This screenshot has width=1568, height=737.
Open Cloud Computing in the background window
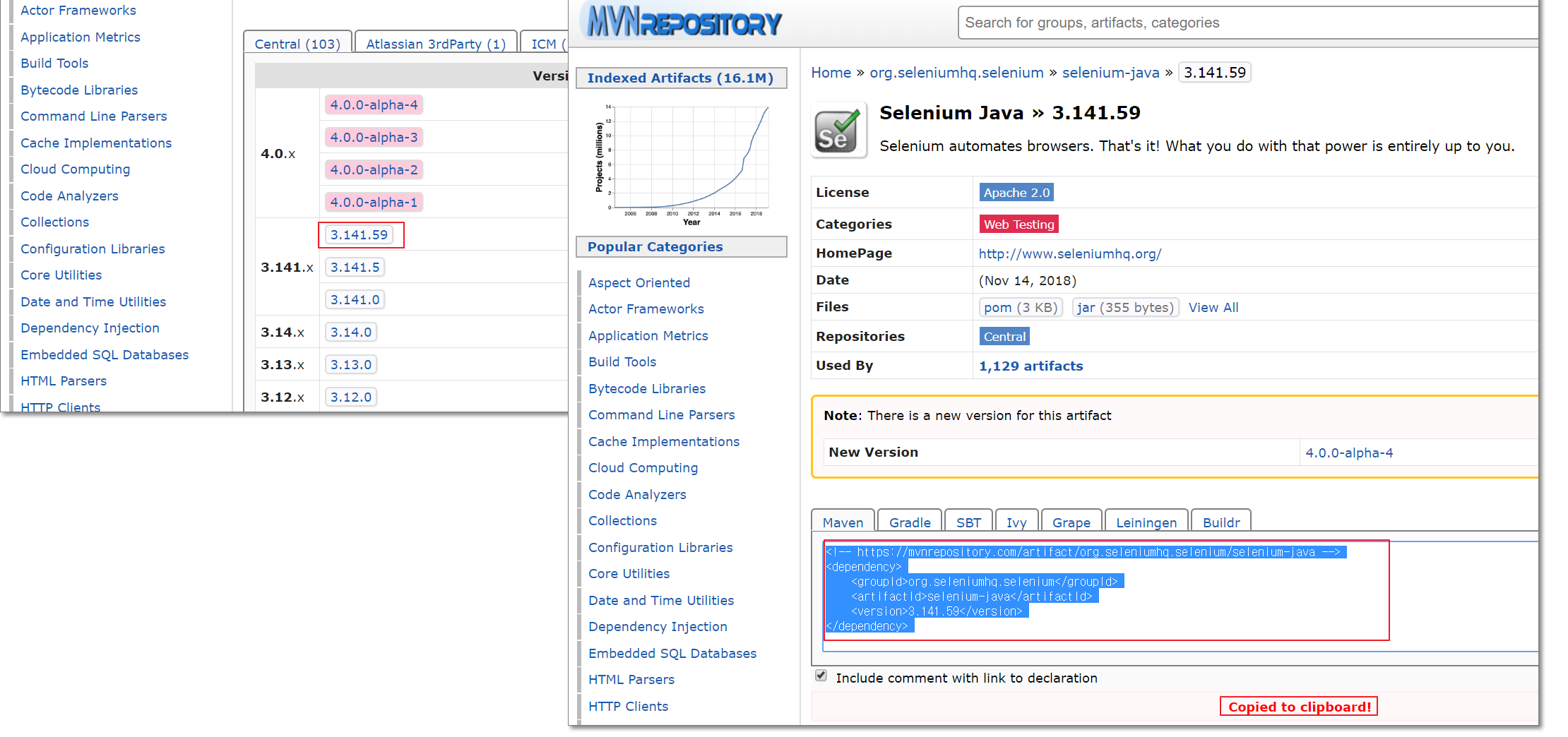(x=75, y=169)
